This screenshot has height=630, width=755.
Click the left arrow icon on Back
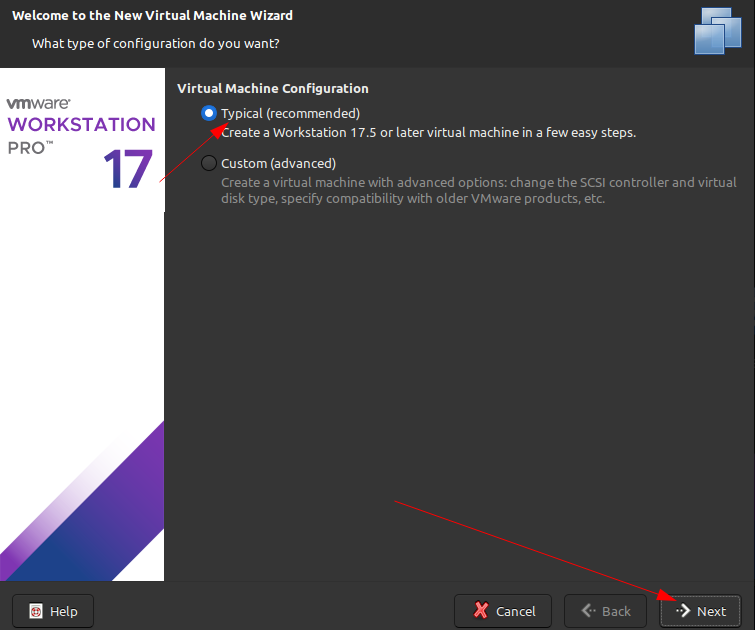(589, 611)
